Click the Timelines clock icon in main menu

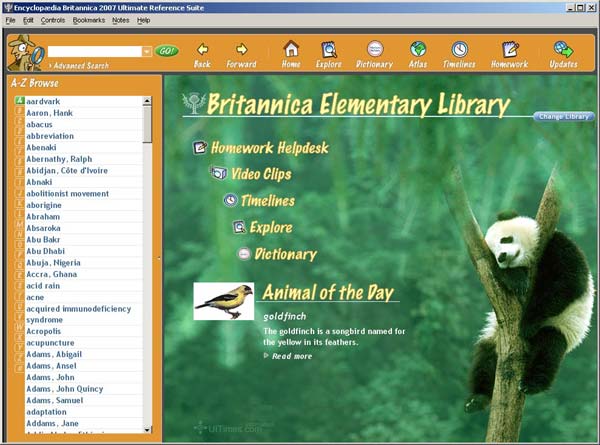230,200
